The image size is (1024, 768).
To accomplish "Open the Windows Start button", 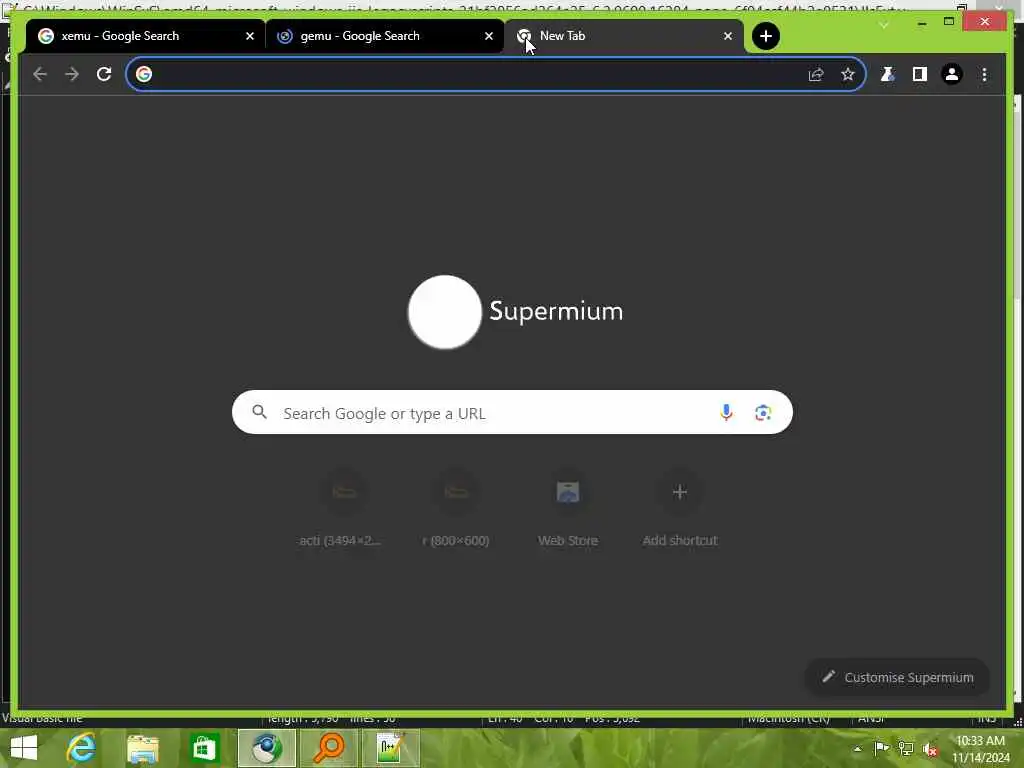I will [24, 748].
